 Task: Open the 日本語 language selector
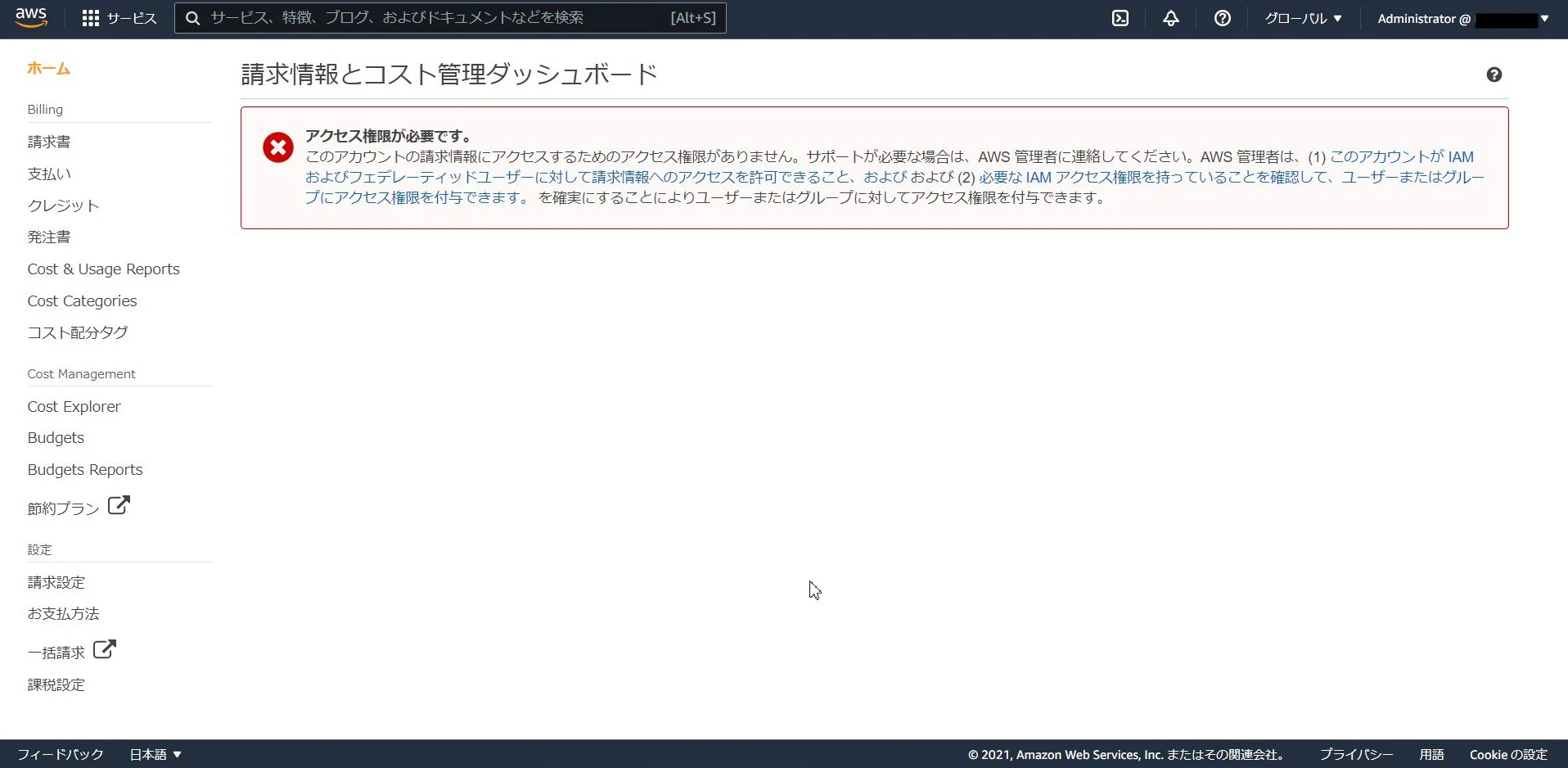click(x=155, y=754)
